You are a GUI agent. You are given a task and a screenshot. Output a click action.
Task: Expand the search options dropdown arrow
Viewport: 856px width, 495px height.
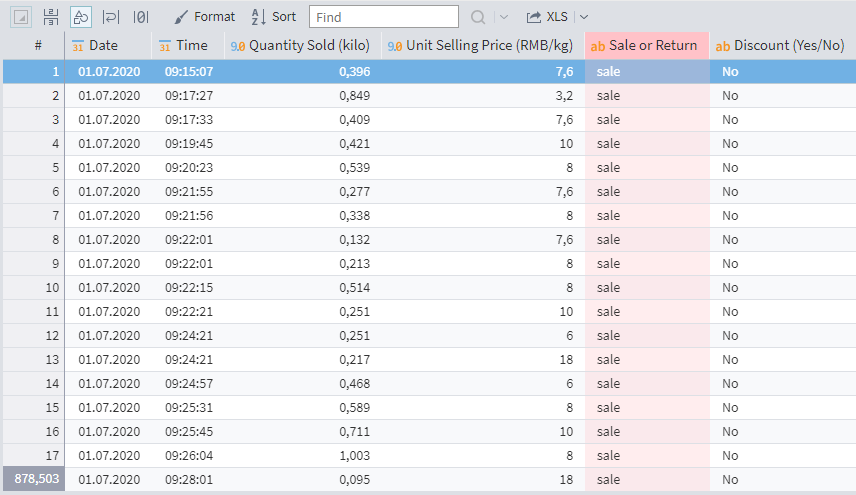503,17
